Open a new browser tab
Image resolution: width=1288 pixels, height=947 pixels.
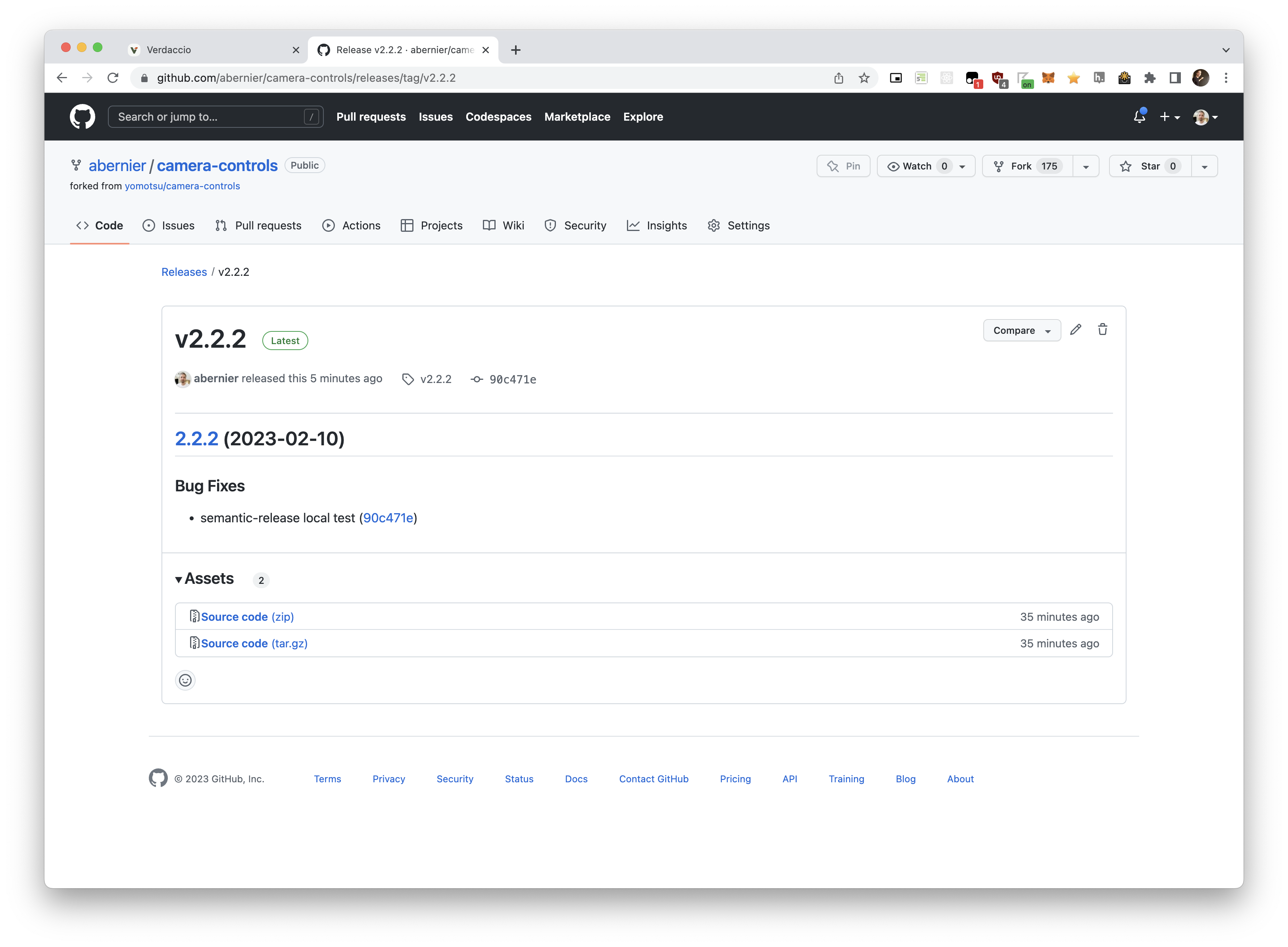516,50
